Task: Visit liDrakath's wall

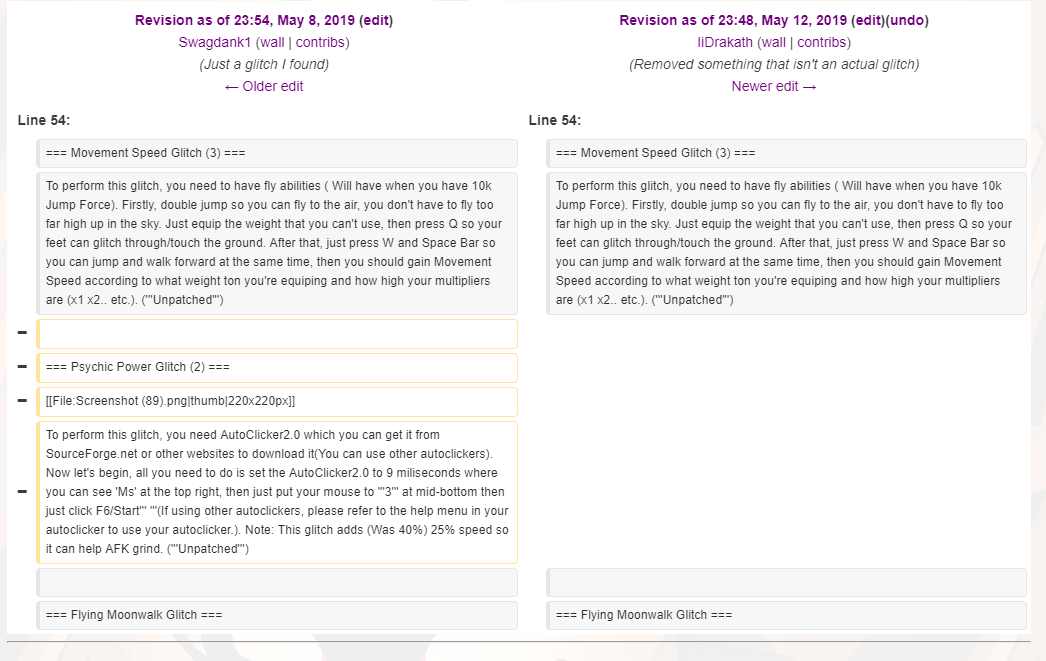Action: tap(773, 42)
